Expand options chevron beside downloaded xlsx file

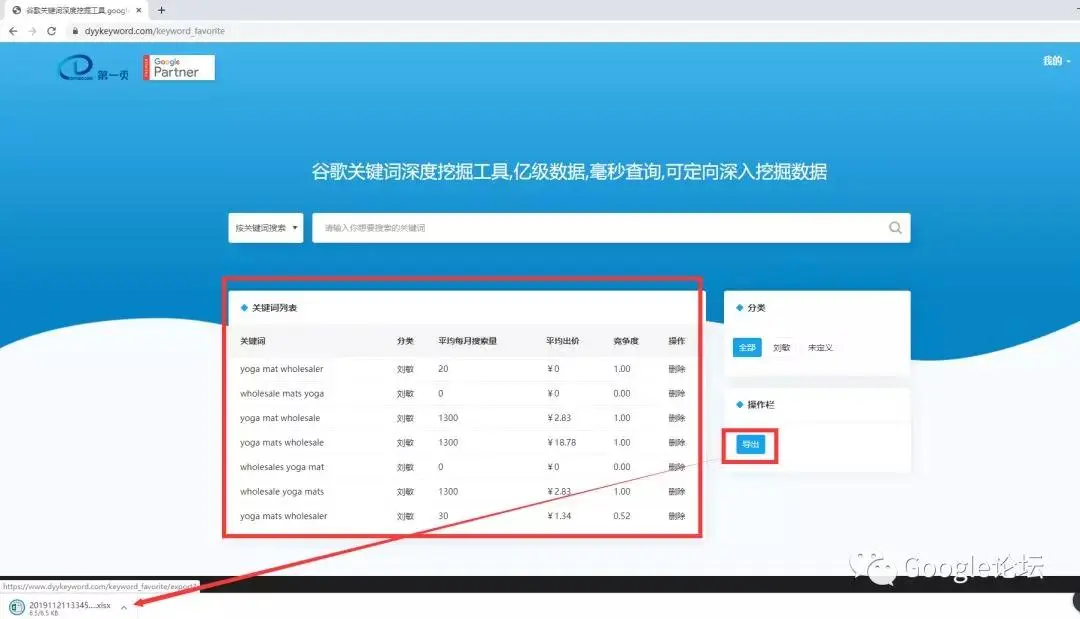[123, 607]
